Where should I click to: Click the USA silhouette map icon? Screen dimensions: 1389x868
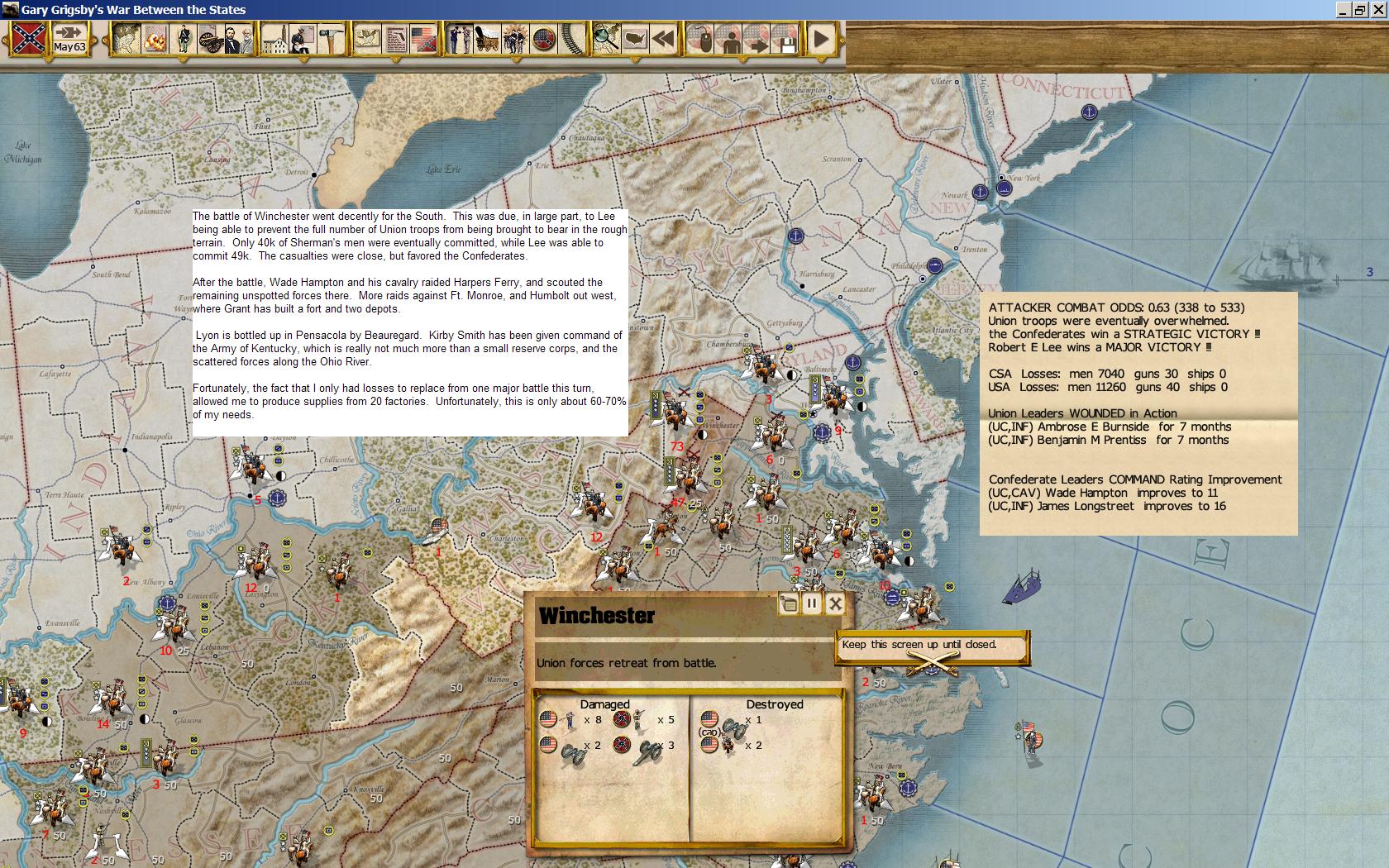634,38
